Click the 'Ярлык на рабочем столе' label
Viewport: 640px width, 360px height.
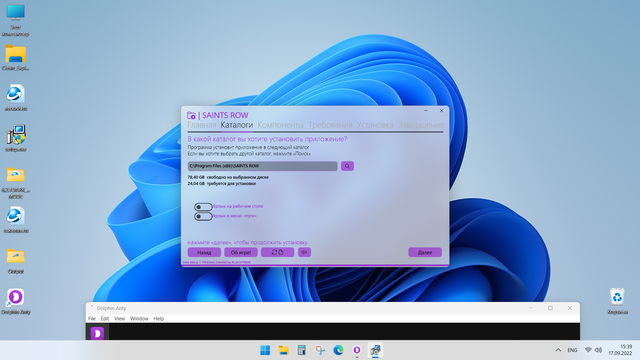(x=238, y=206)
